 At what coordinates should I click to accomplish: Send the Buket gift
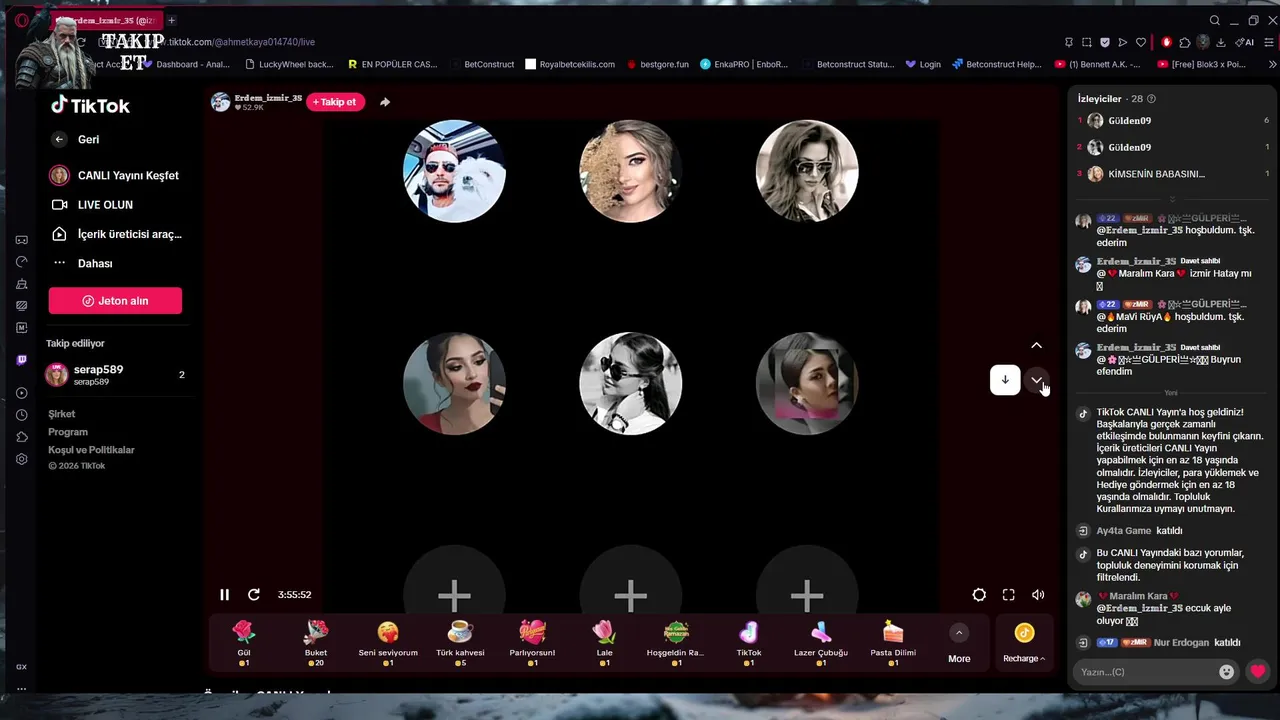[x=316, y=642]
